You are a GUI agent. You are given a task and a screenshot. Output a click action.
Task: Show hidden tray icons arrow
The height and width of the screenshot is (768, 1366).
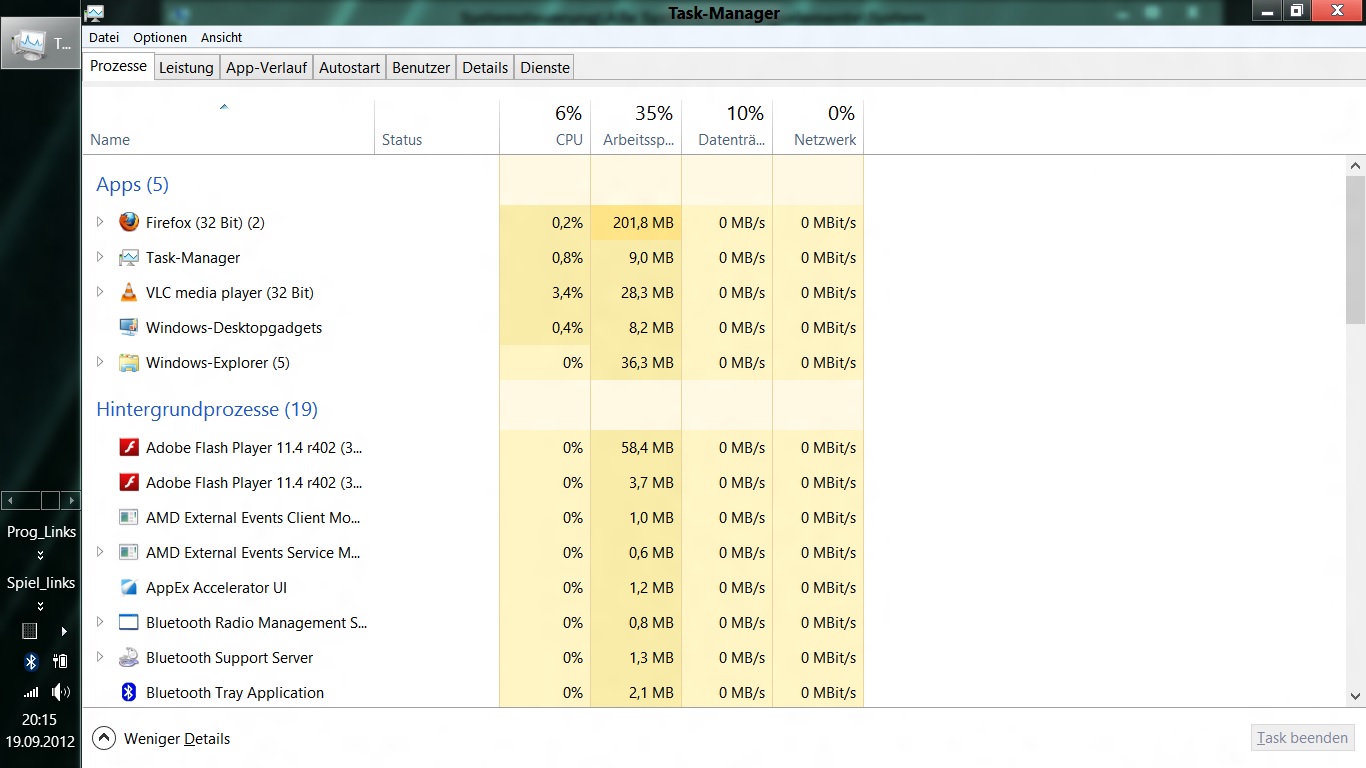(x=64, y=631)
